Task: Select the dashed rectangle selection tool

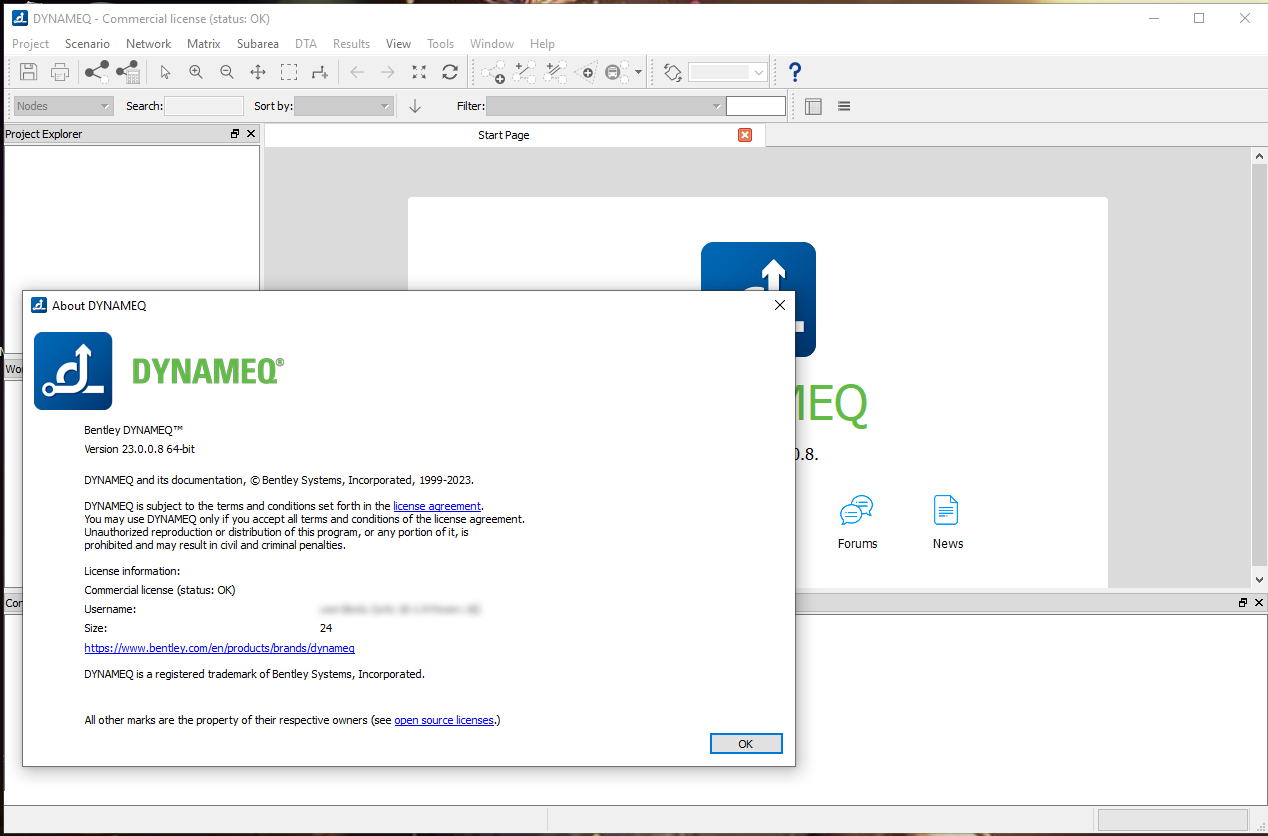Action: [289, 72]
